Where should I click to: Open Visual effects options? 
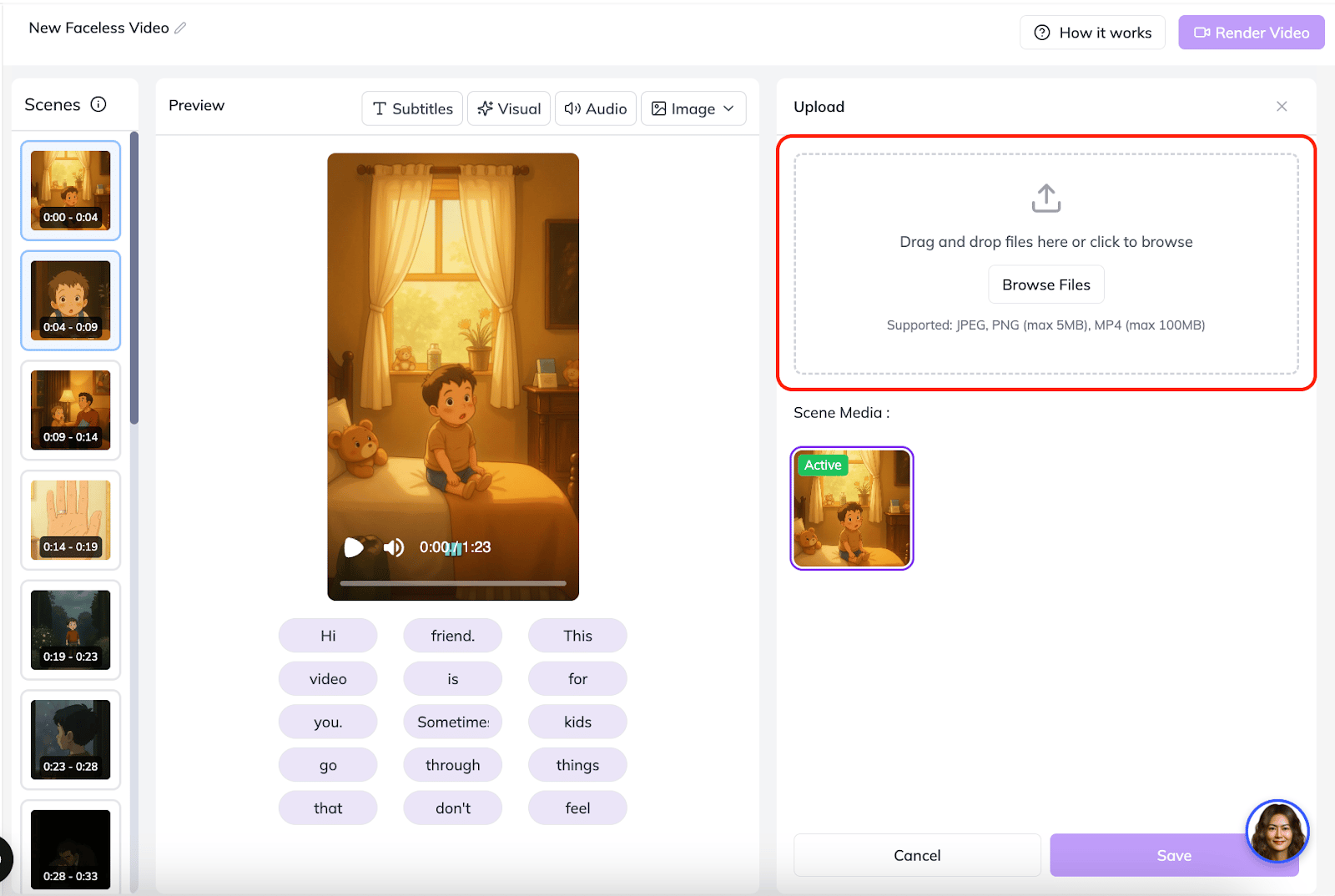(509, 108)
